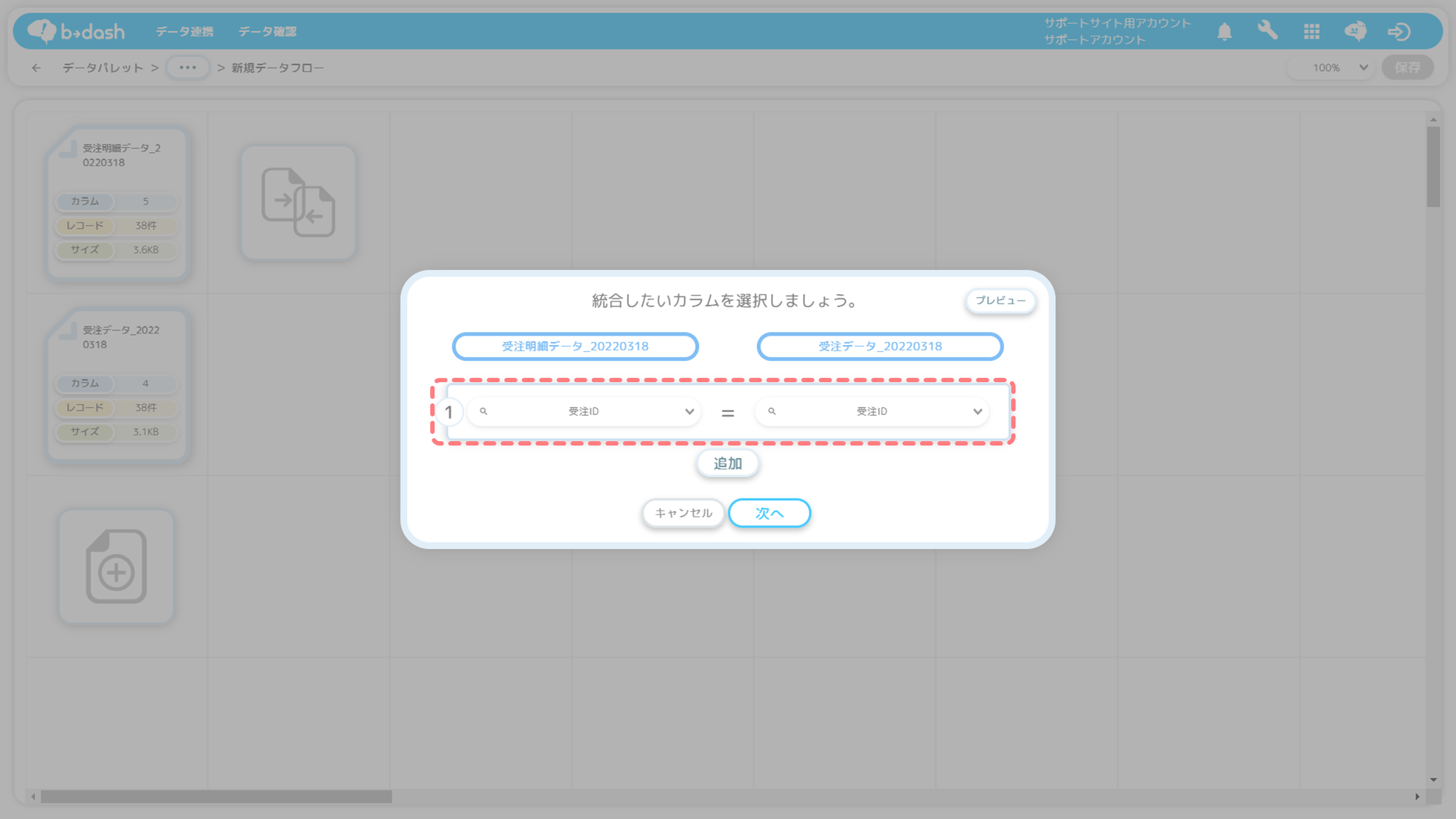
Task: Click the 次へ button
Action: (769, 513)
